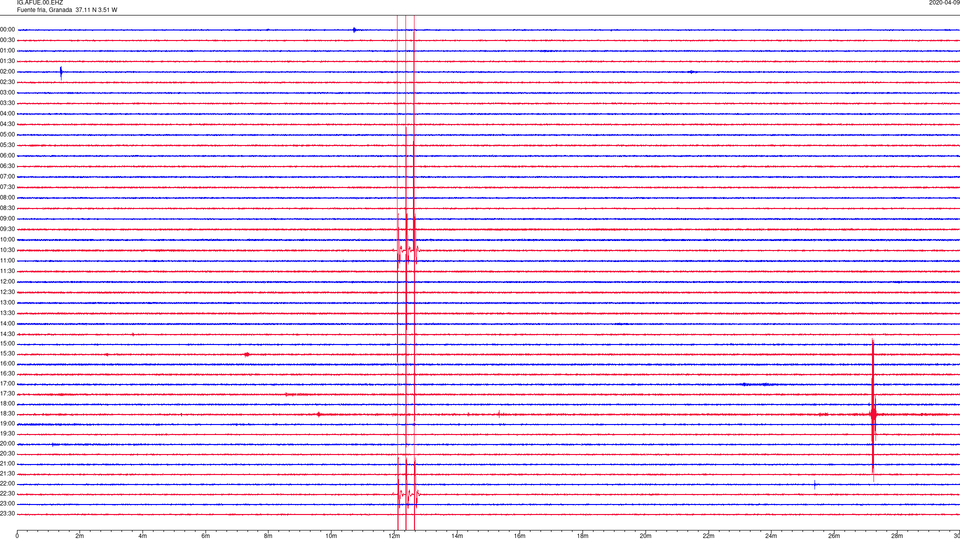Click the 8m tick on minute axis

(268, 536)
